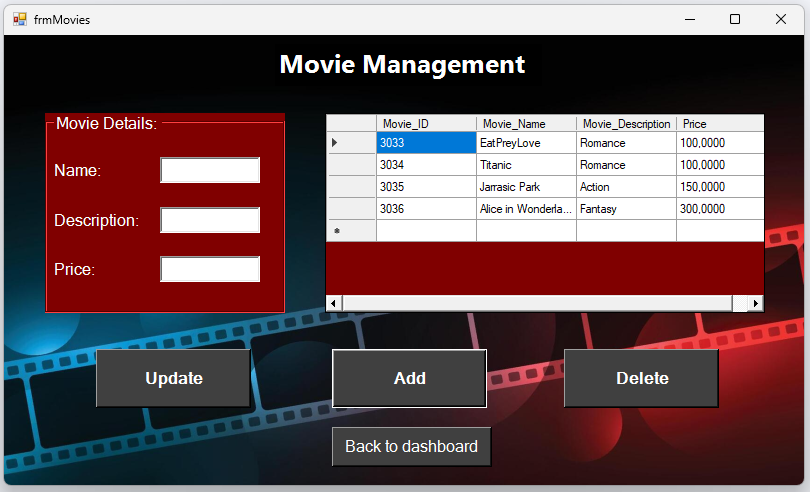This screenshot has width=810, height=492.
Task: Select price cell of EatPreyLove row
Action: coord(720,143)
